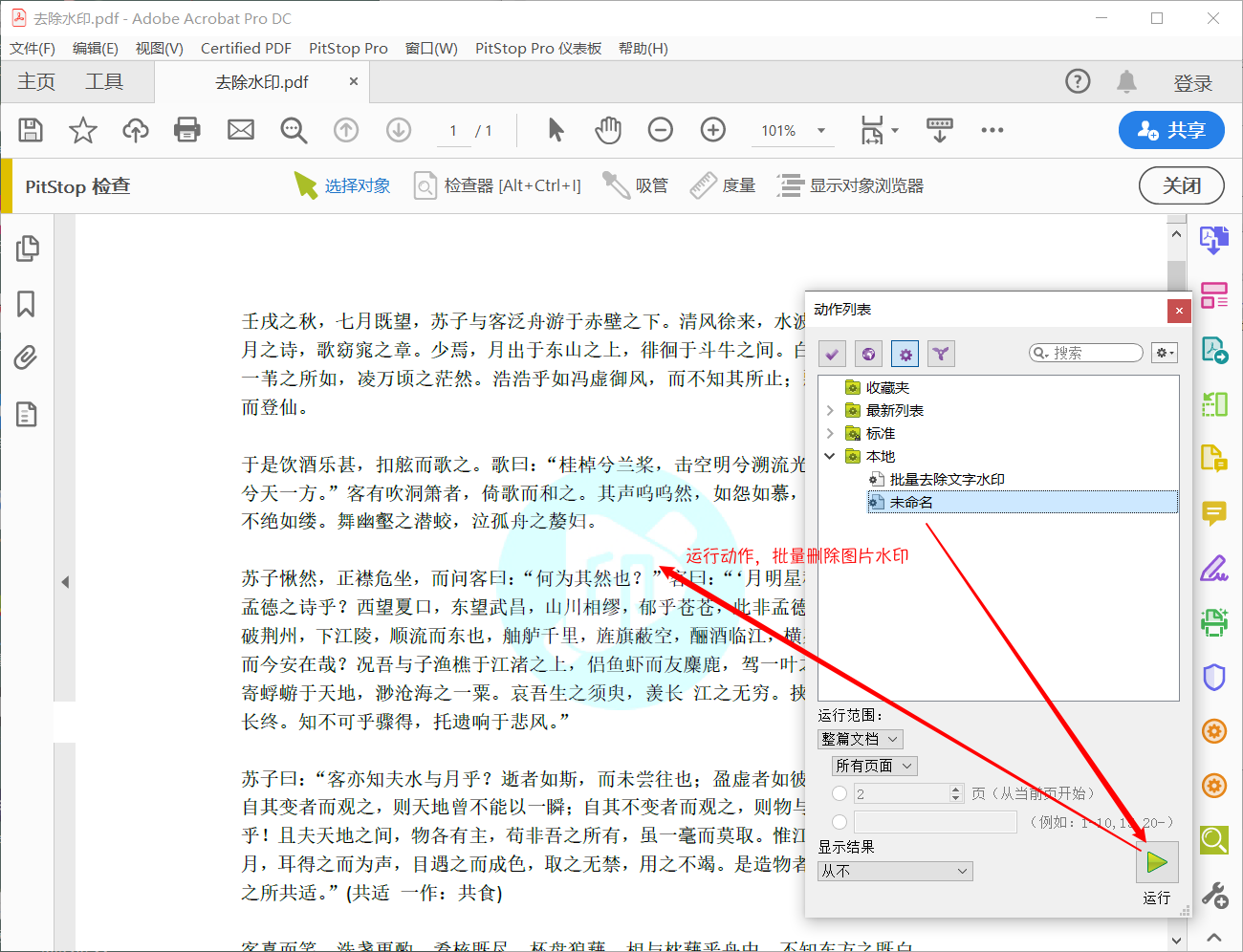Open the 视图(V) menu
The image size is (1243, 952).
coord(160,48)
